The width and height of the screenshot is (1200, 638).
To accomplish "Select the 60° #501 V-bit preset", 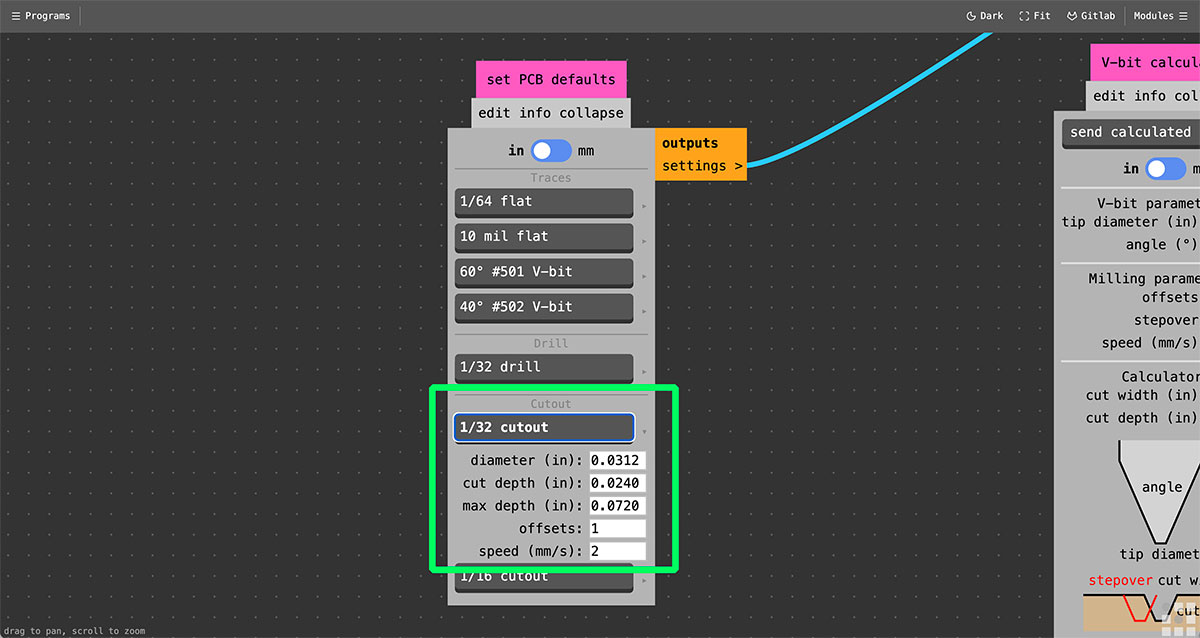I will pos(544,272).
